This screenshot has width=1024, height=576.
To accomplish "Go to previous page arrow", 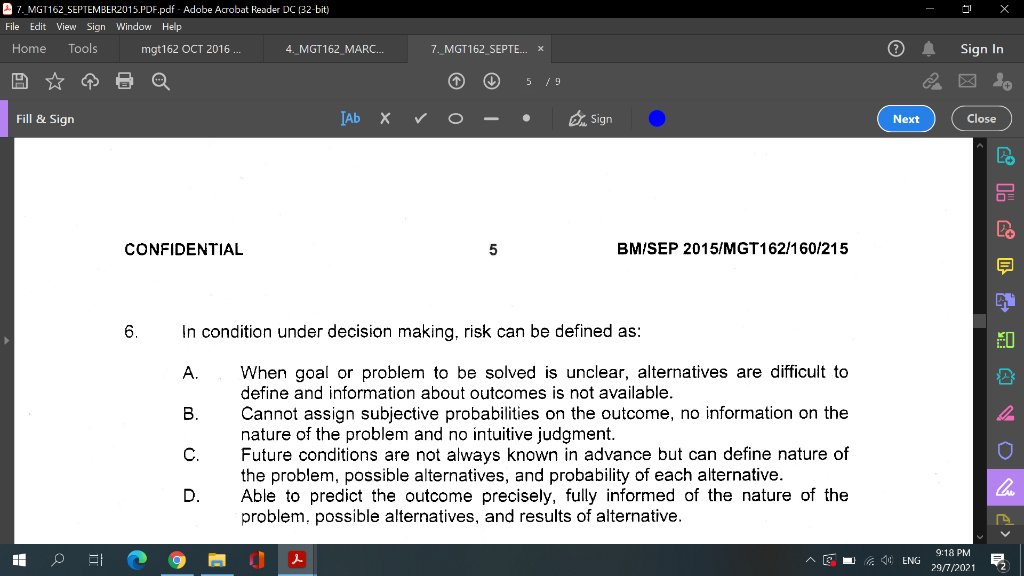I will (x=456, y=81).
